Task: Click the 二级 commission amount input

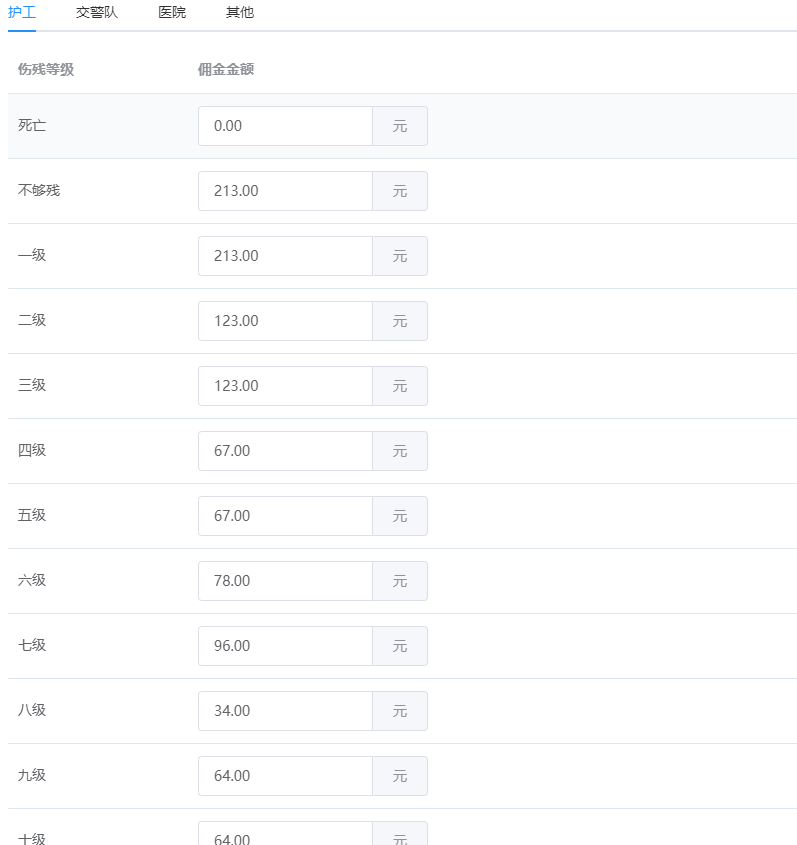Action: click(286, 321)
